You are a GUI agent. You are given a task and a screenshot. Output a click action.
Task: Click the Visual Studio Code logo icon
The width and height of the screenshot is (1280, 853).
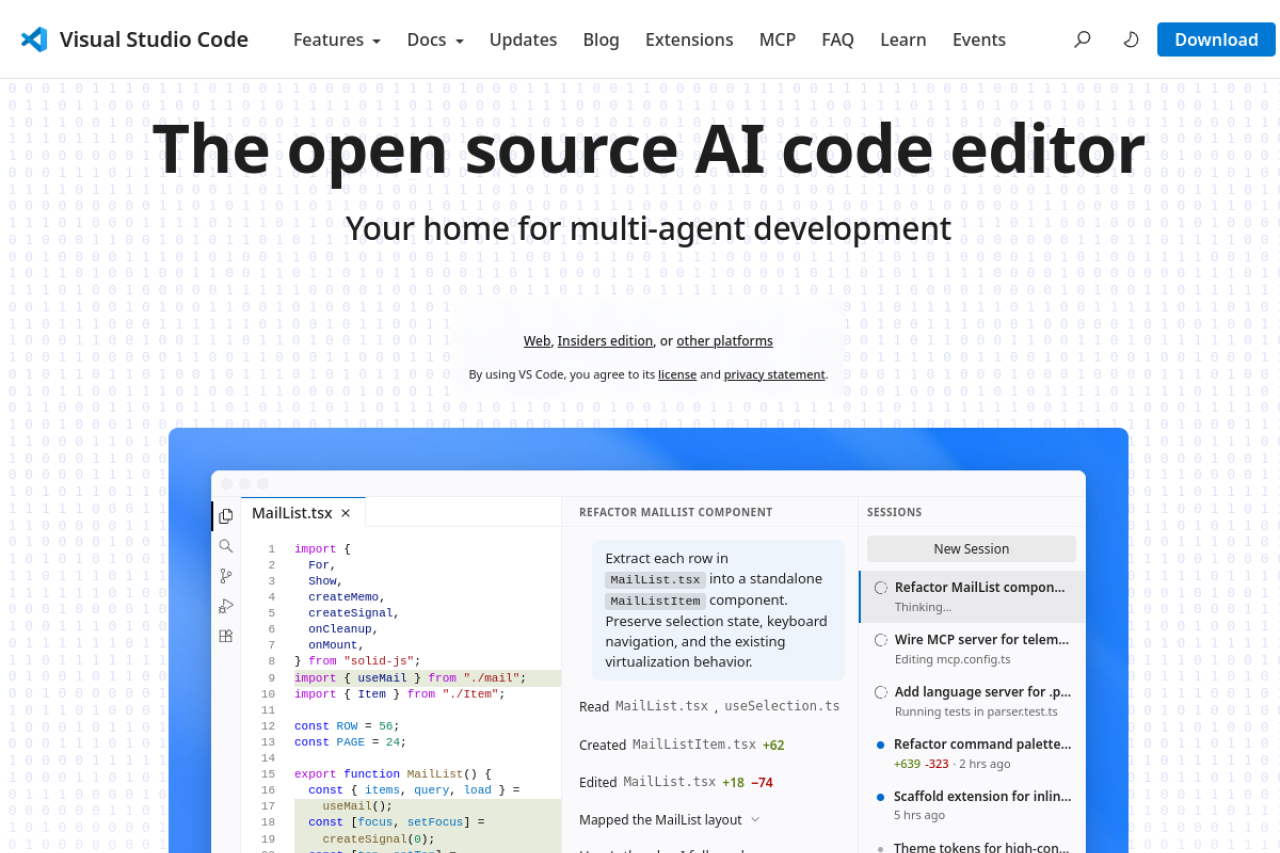34,40
